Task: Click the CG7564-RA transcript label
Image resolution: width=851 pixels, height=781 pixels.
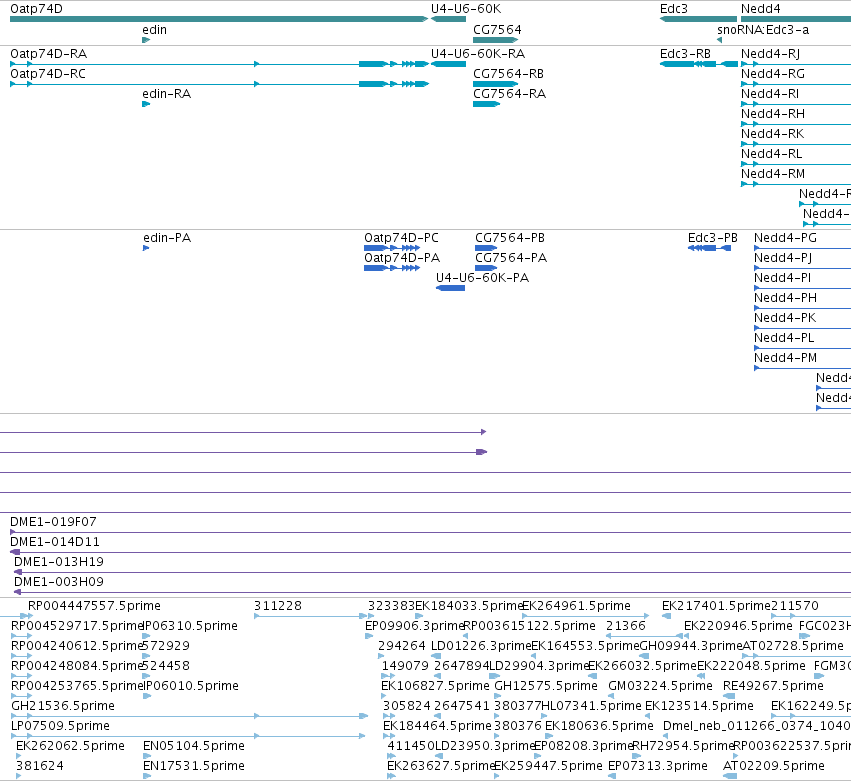Action: (x=509, y=94)
